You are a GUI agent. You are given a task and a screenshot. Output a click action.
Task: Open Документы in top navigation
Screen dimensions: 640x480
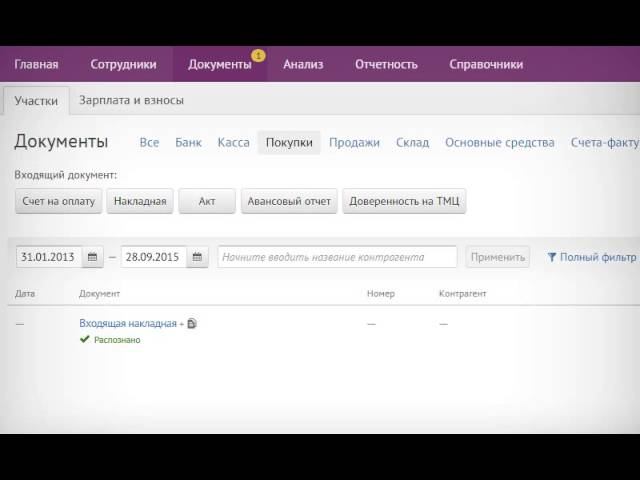[x=220, y=64]
